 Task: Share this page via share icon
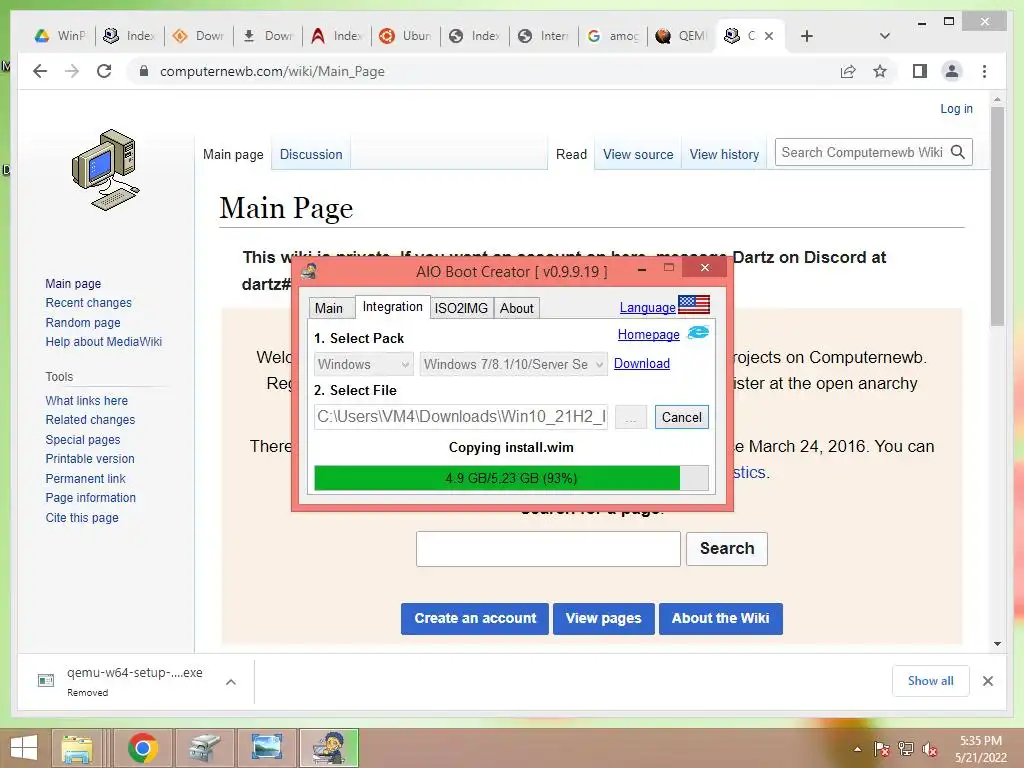(848, 71)
